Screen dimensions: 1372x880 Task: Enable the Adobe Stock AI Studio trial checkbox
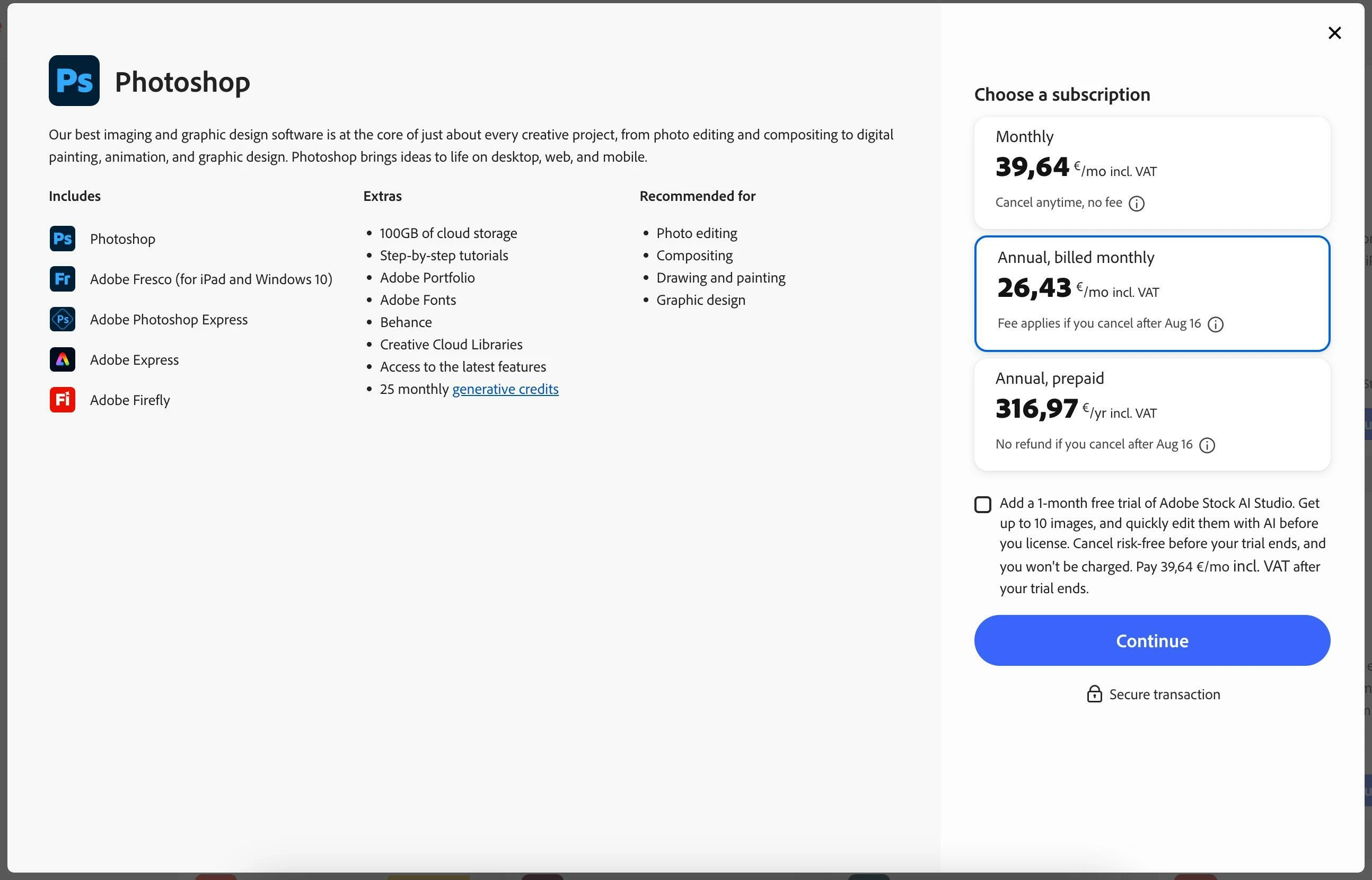point(983,505)
